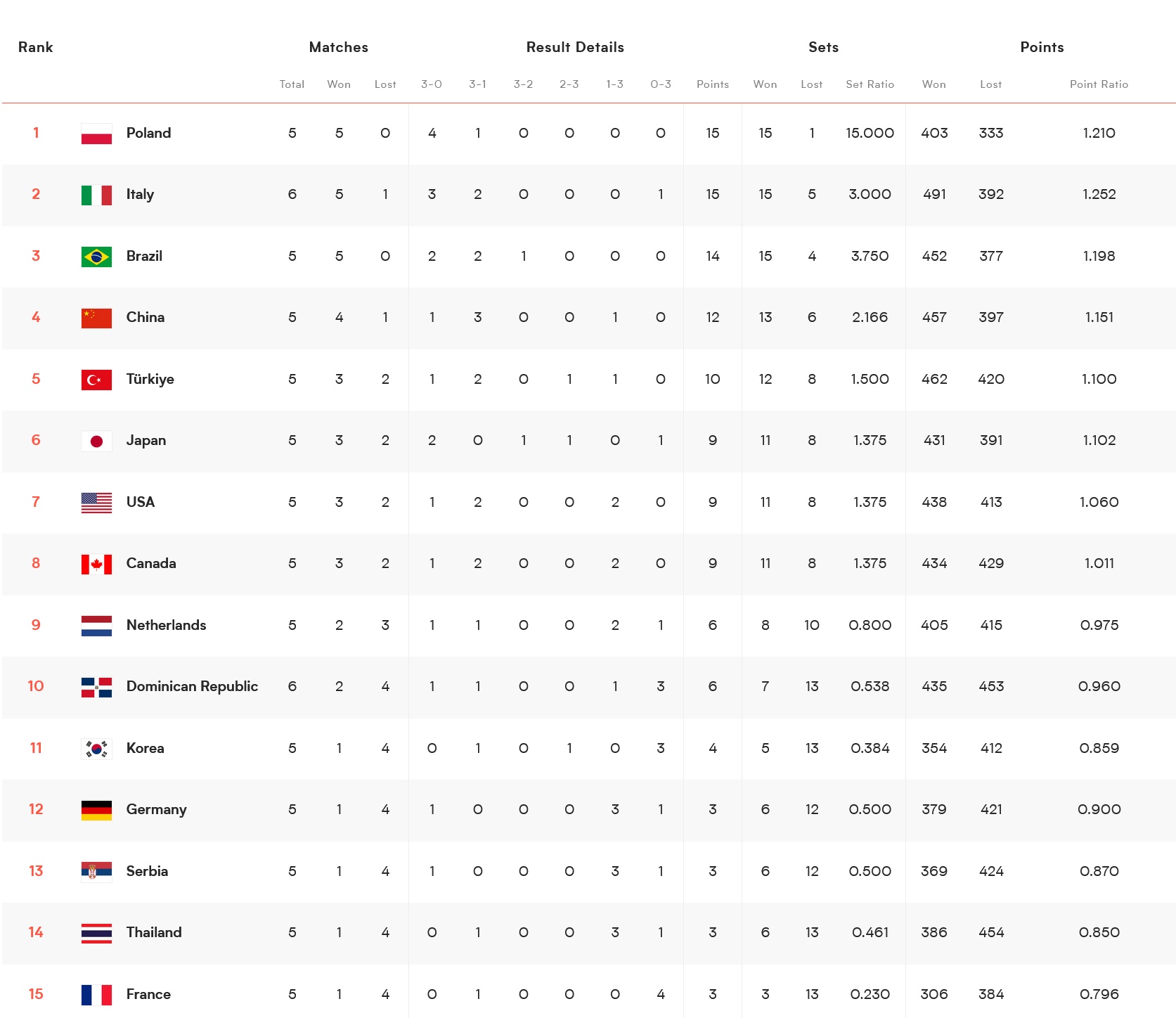
Task: Click the Poland flag icon
Action: click(x=96, y=134)
